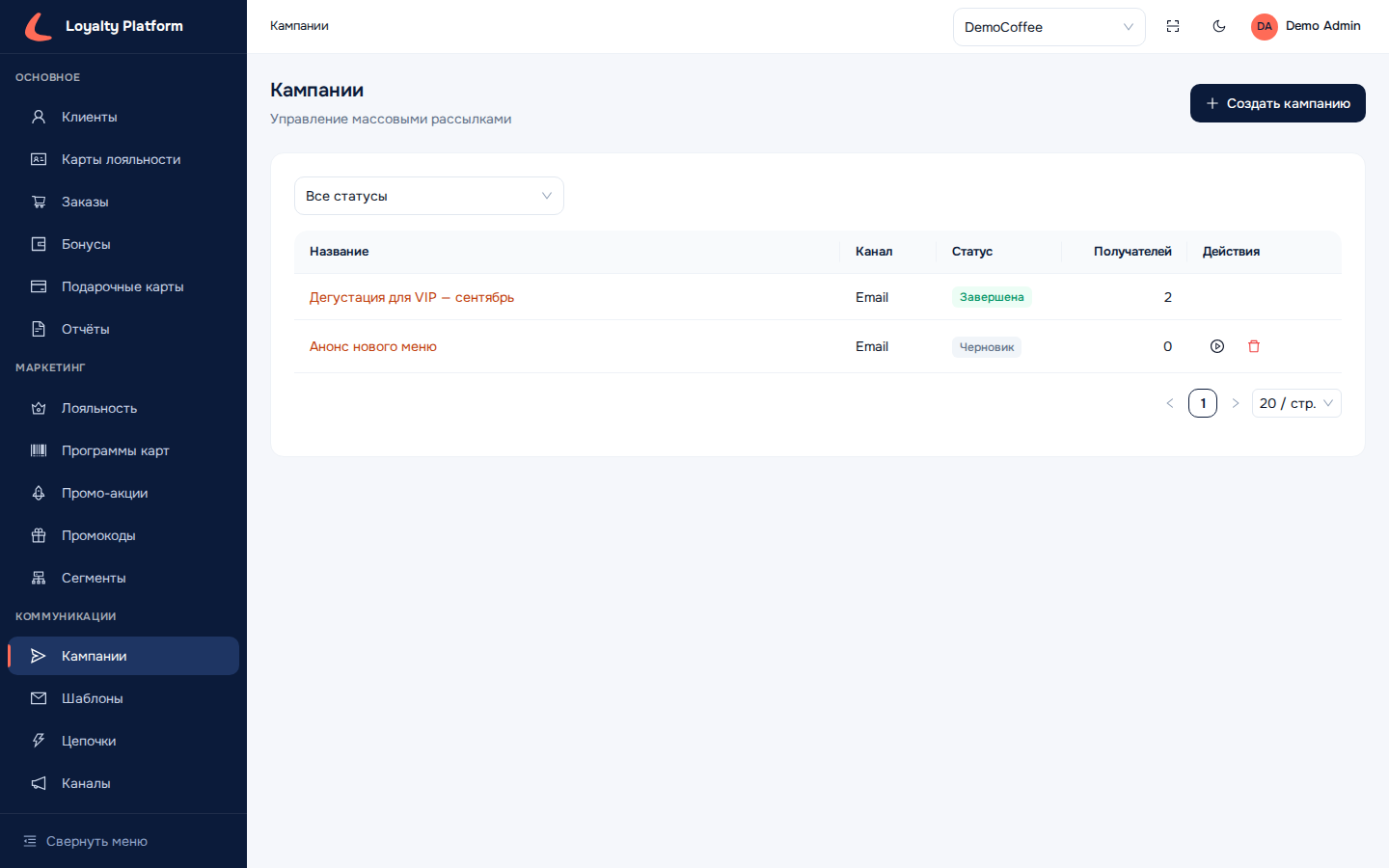Start the 'Анонс нового меню' campaign play icon
The image size is (1389, 868).
[x=1217, y=346]
